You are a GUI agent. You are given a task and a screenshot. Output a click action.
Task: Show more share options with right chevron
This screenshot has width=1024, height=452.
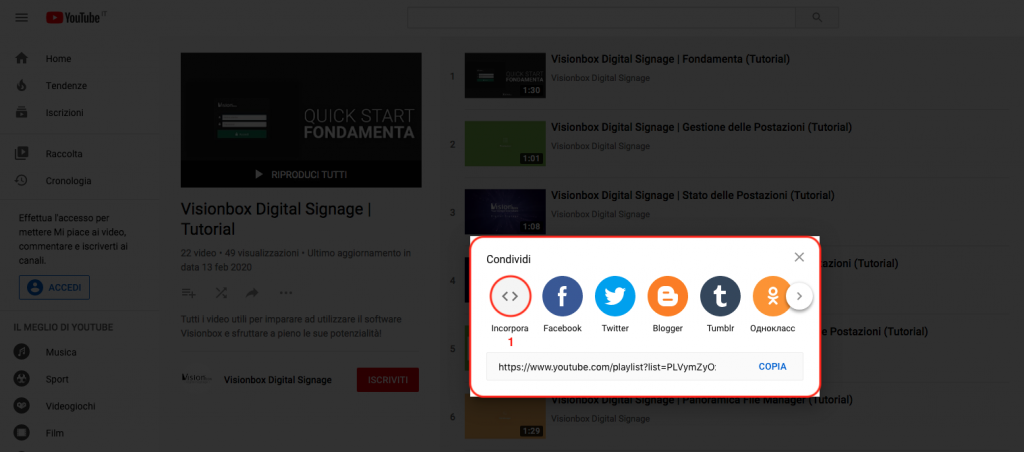(799, 296)
